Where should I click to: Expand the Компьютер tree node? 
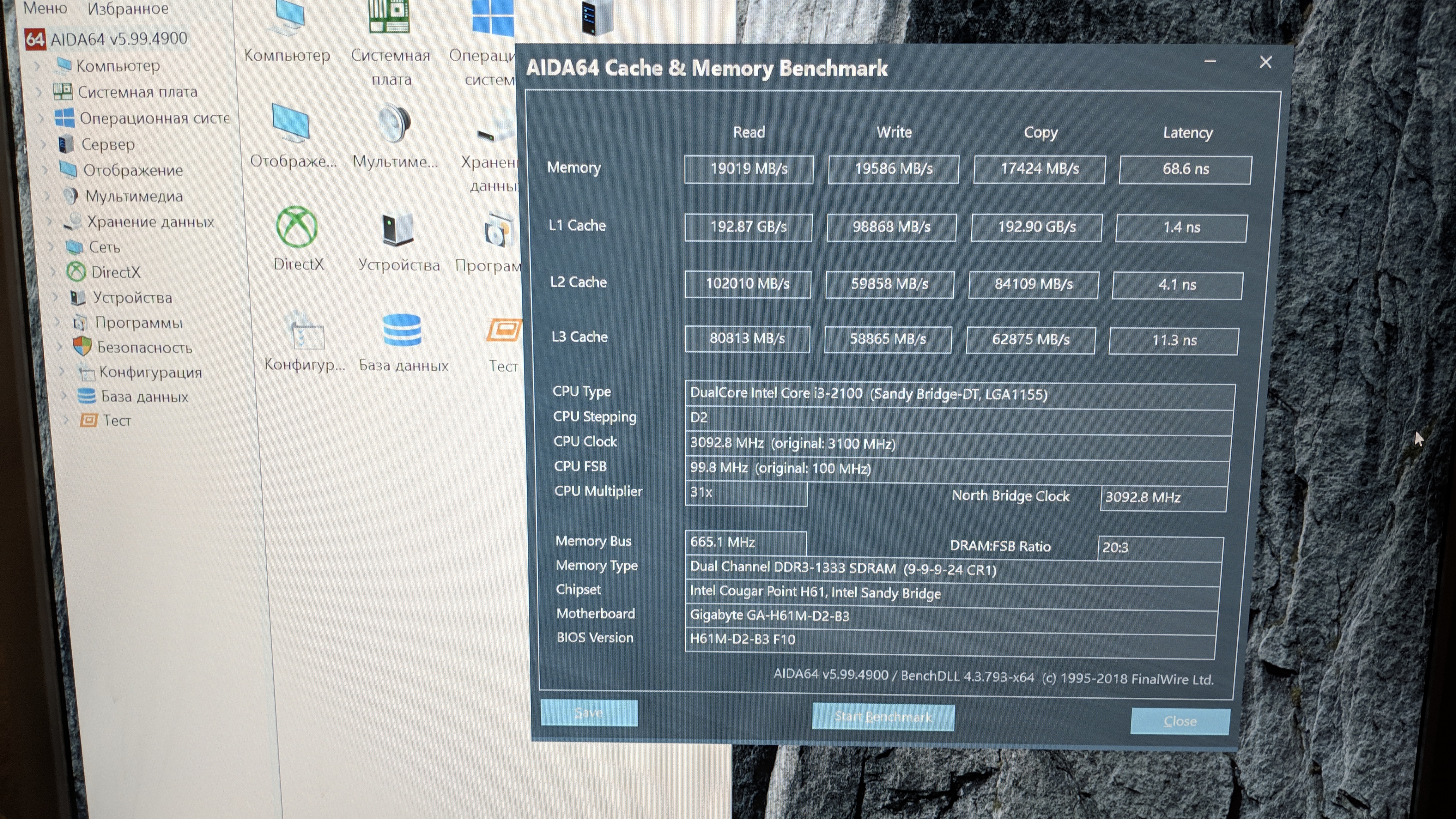point(37,66)
